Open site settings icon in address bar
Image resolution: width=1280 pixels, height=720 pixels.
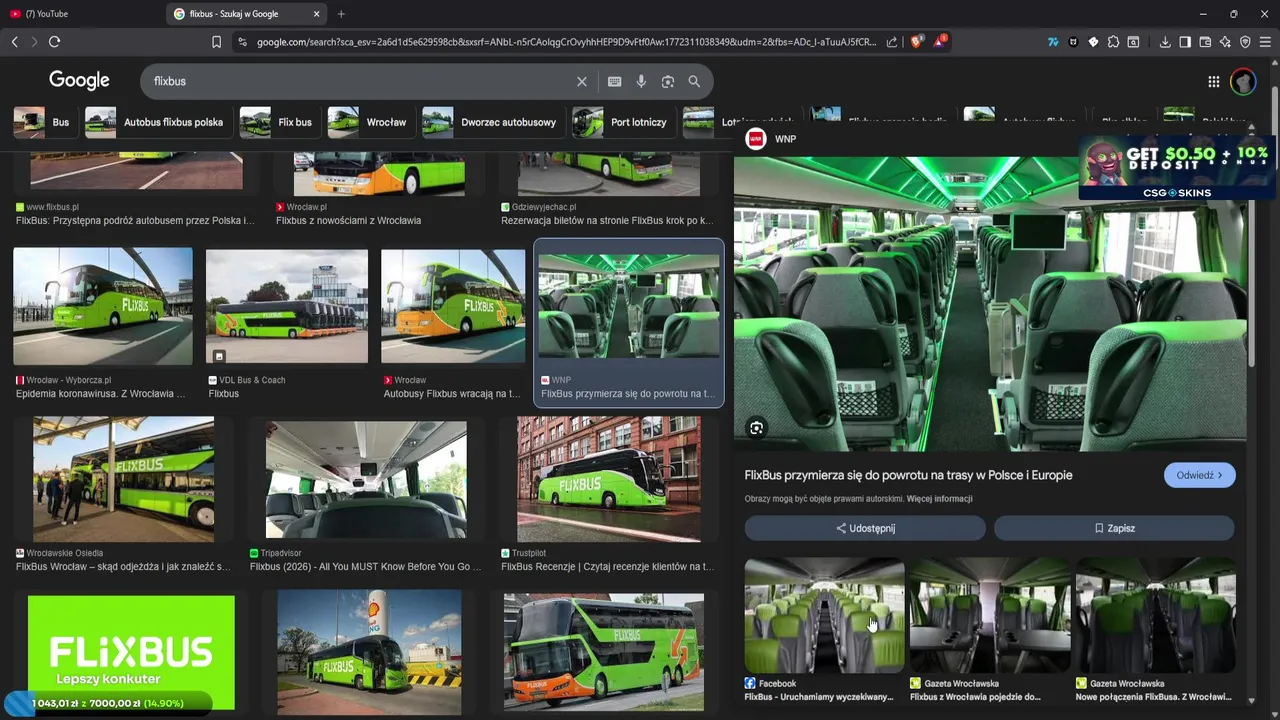[x=241, y=42]
